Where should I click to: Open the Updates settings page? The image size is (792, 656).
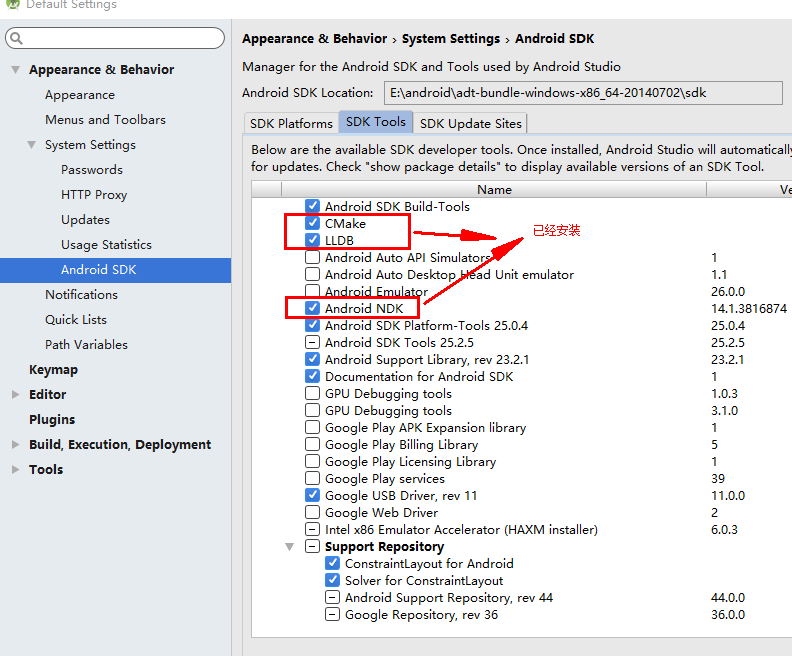(85, 220)
